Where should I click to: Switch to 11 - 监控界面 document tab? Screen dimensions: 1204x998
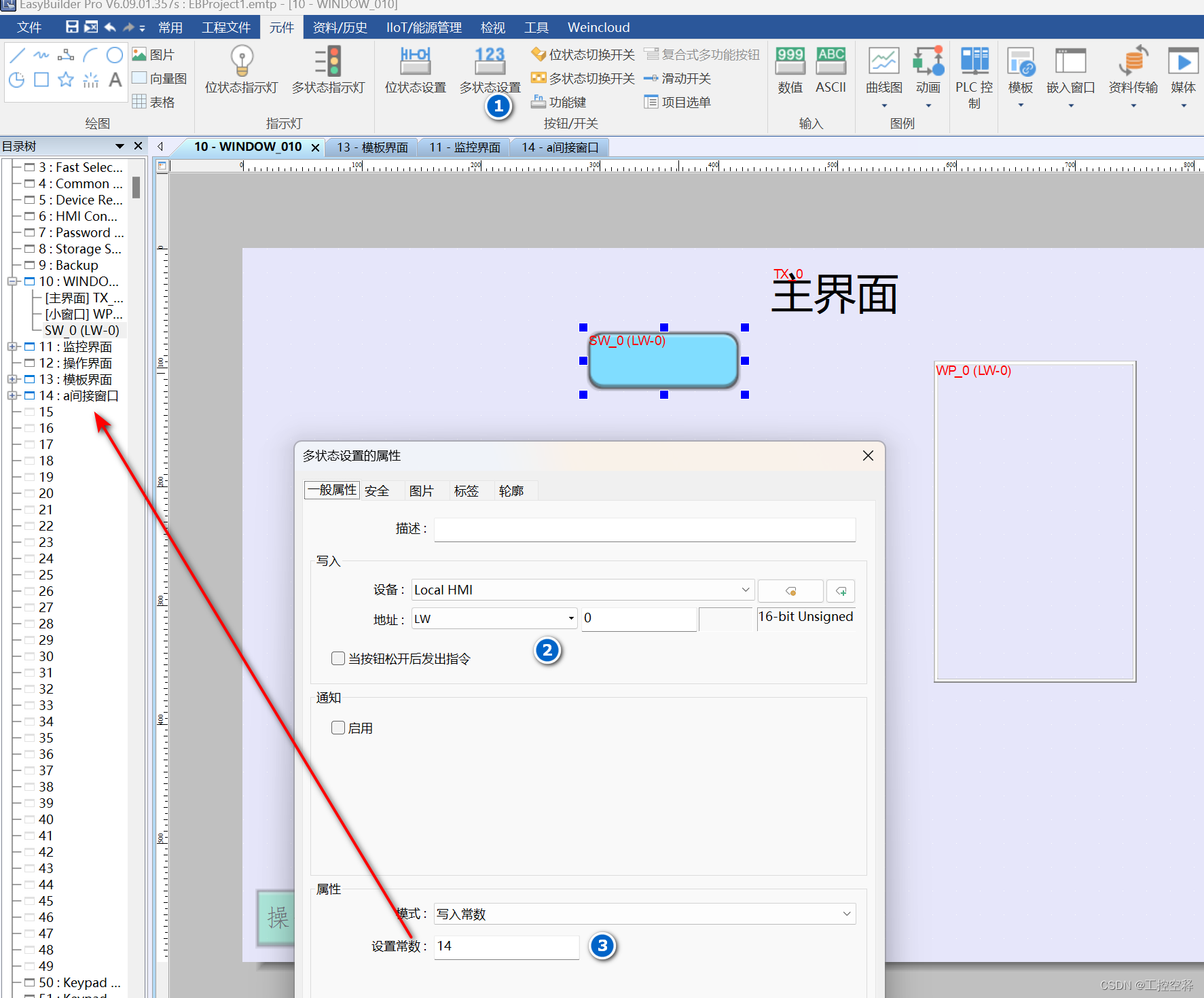[464, 147]
